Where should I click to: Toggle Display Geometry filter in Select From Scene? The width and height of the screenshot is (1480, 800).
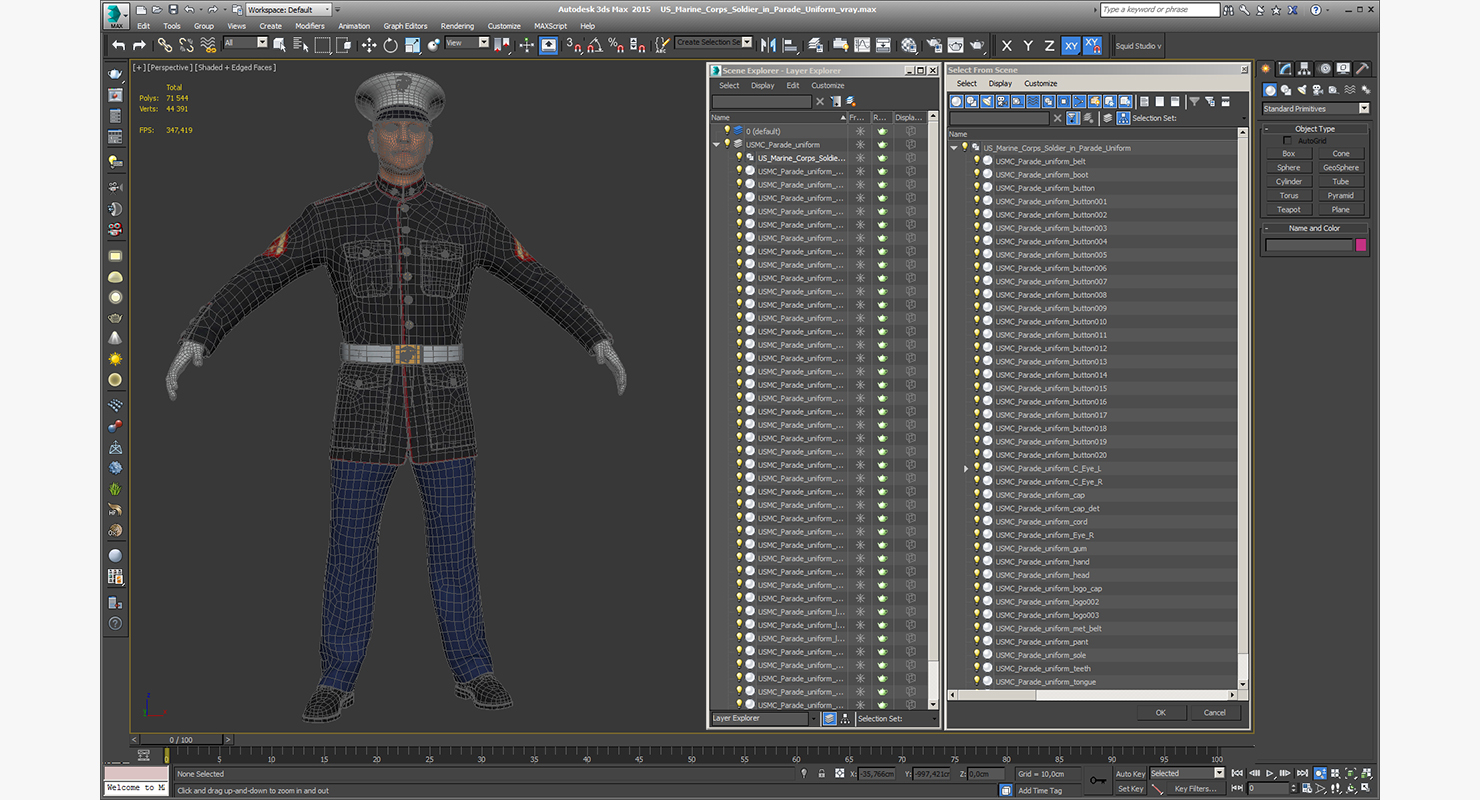coord(957,101)
